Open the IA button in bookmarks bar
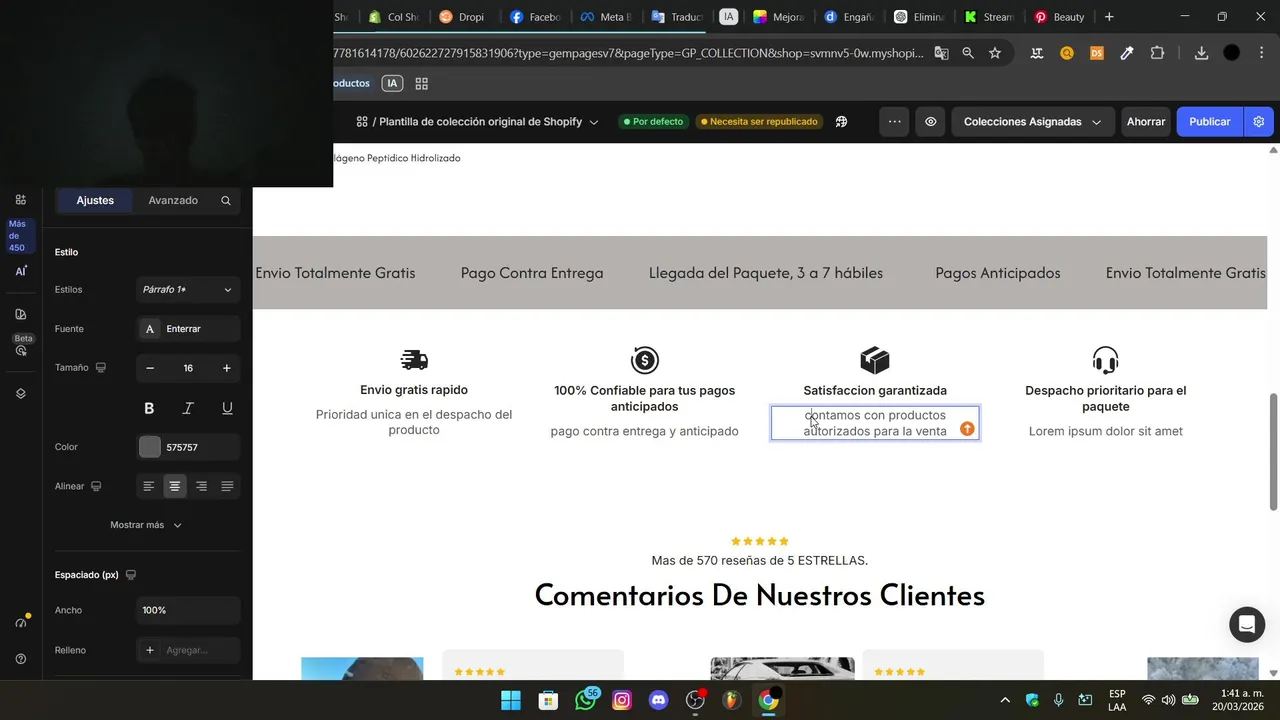Viewport: 1280px width, 720px height. pos(392,84)
